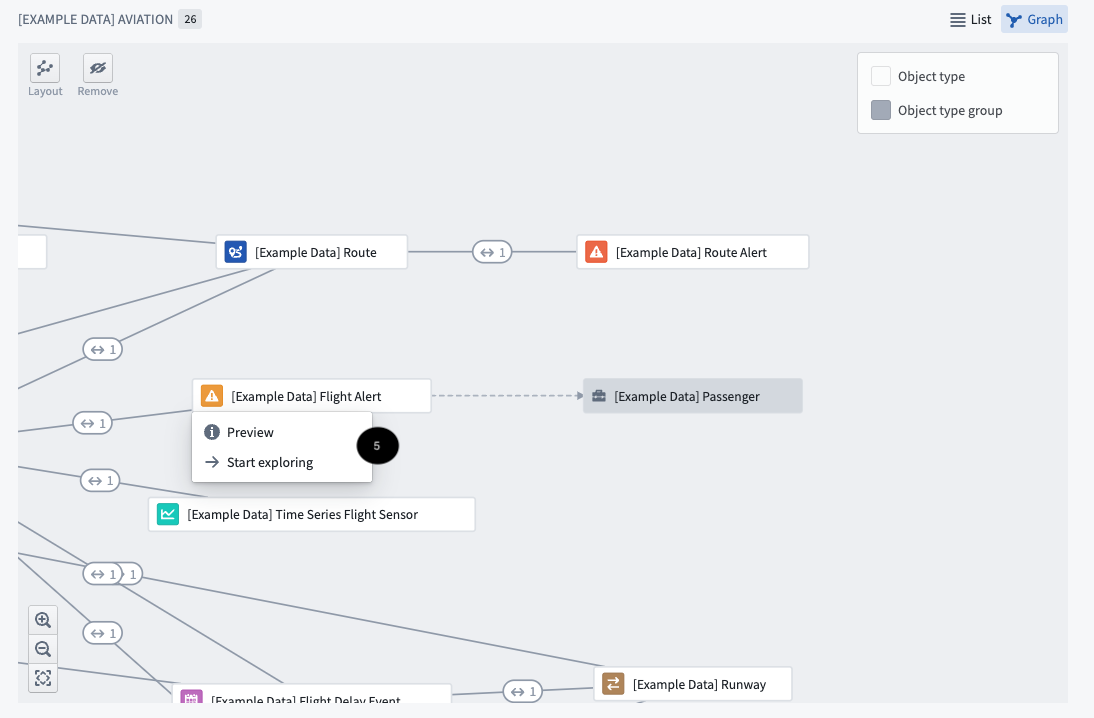Image resolution: width=1094 pixels, height=718 pixels.
Task: Click the Route node's blue icon
Action: [236, 252]
